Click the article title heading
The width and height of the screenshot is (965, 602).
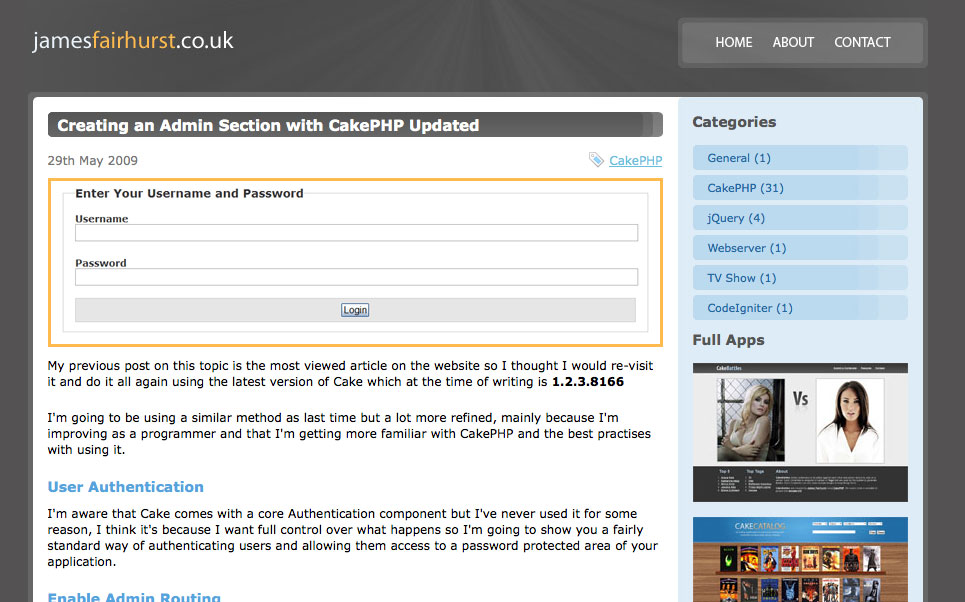[268, 125]
